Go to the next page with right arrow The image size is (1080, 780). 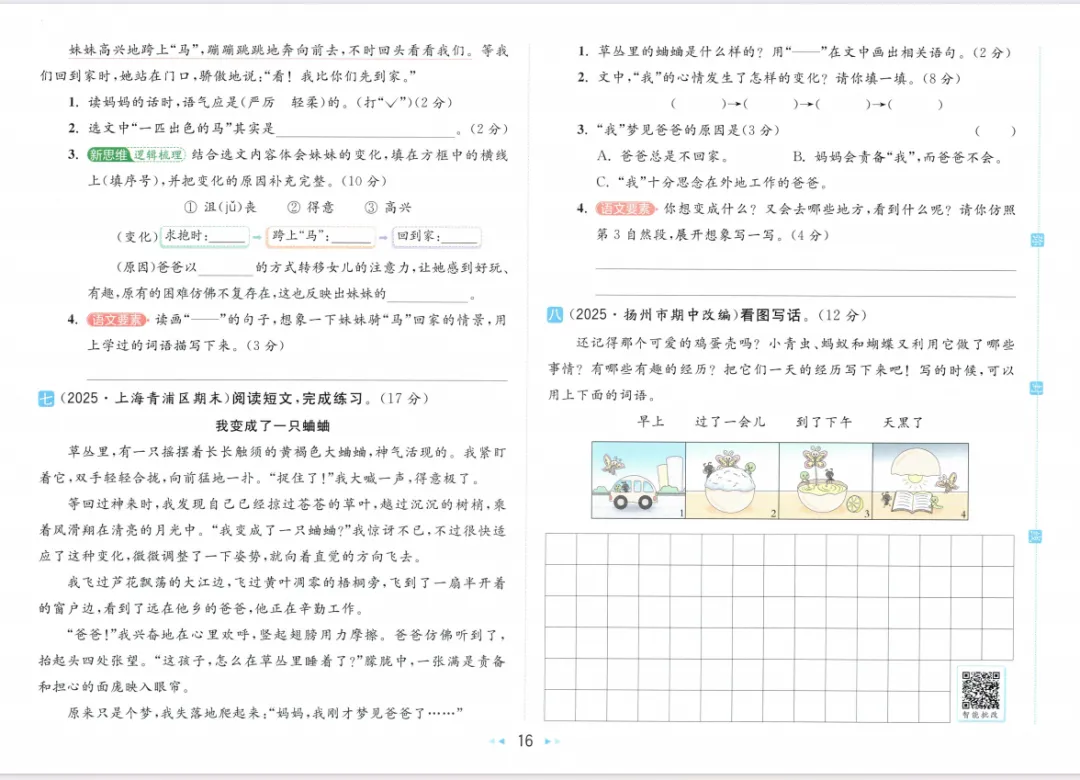(548, 742)
